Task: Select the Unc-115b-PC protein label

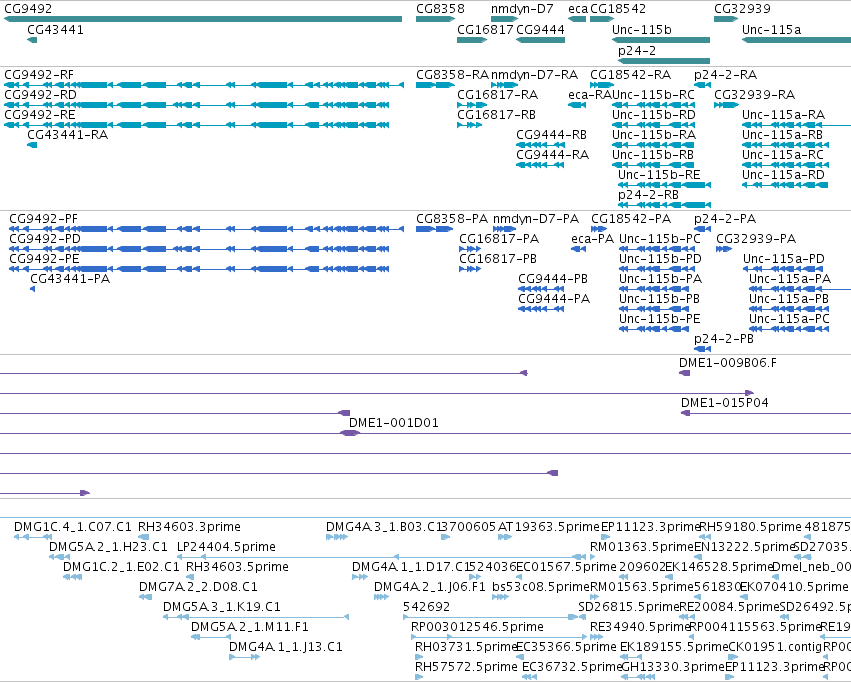Action: [x=660, y=239]
